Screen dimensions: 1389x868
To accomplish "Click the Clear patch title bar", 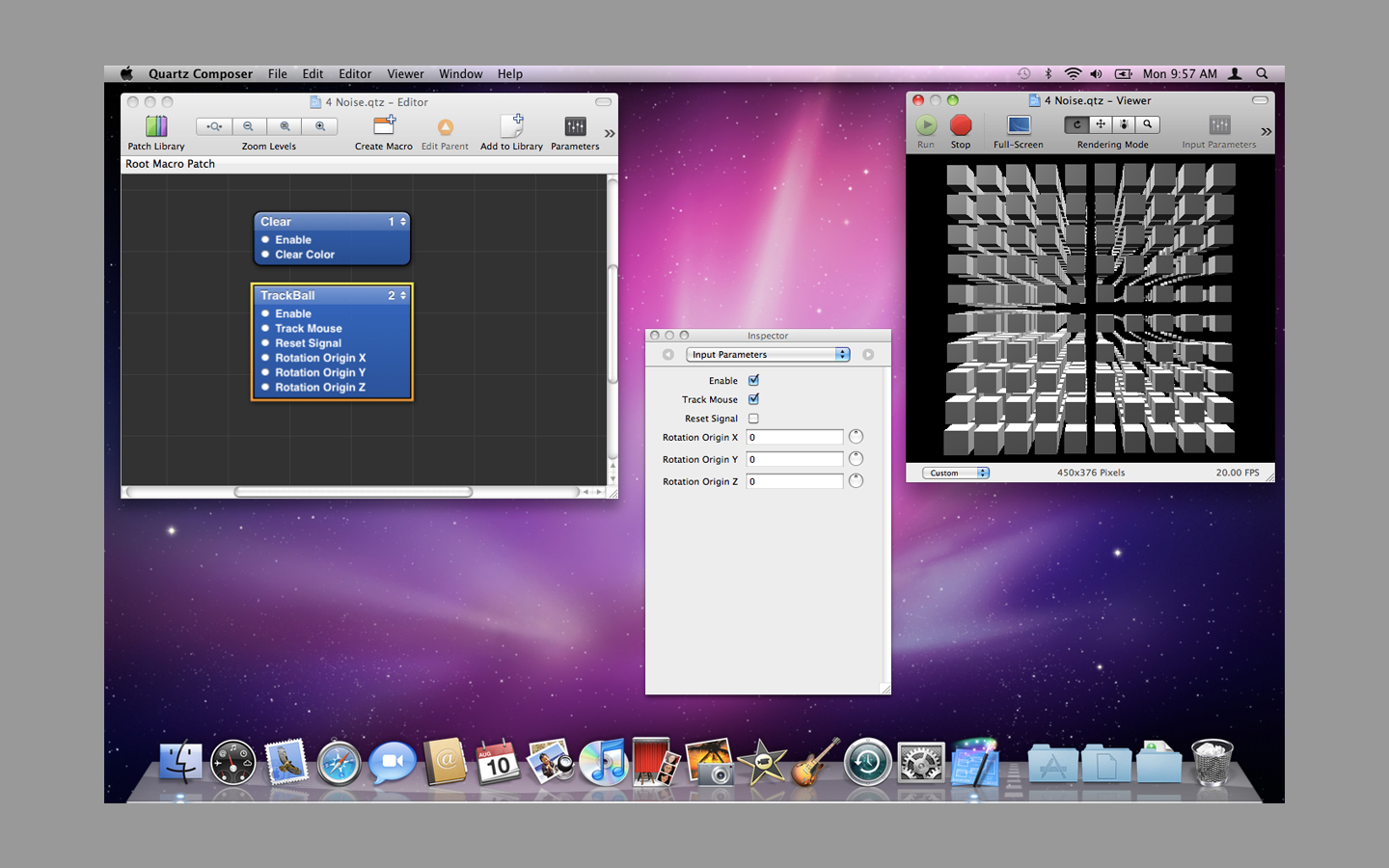I will tap(332, 222).
